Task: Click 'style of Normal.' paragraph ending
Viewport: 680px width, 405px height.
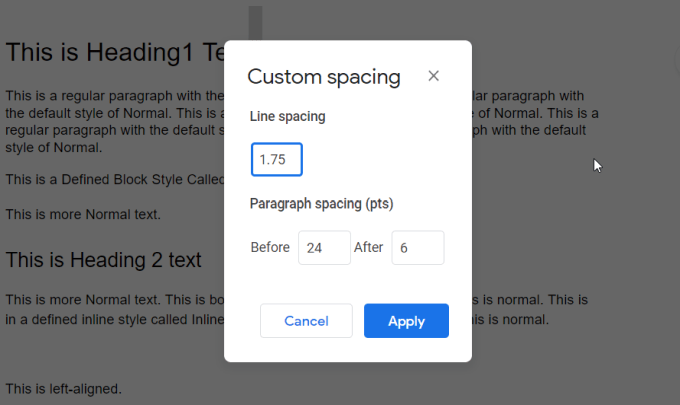Action: (x=53, y=147)
